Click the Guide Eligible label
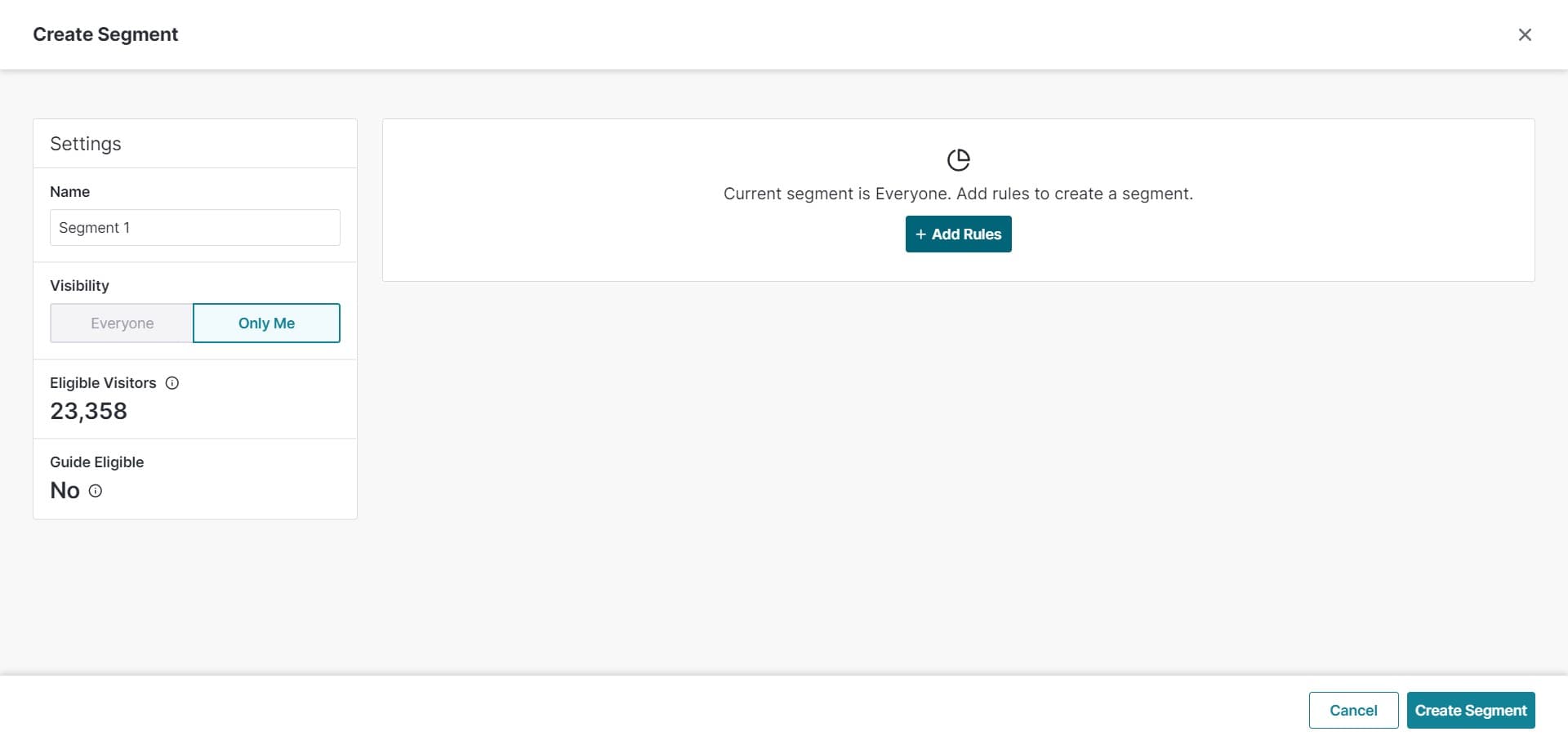The height and width of the screenshot is (745, 1568). [96, 462]
